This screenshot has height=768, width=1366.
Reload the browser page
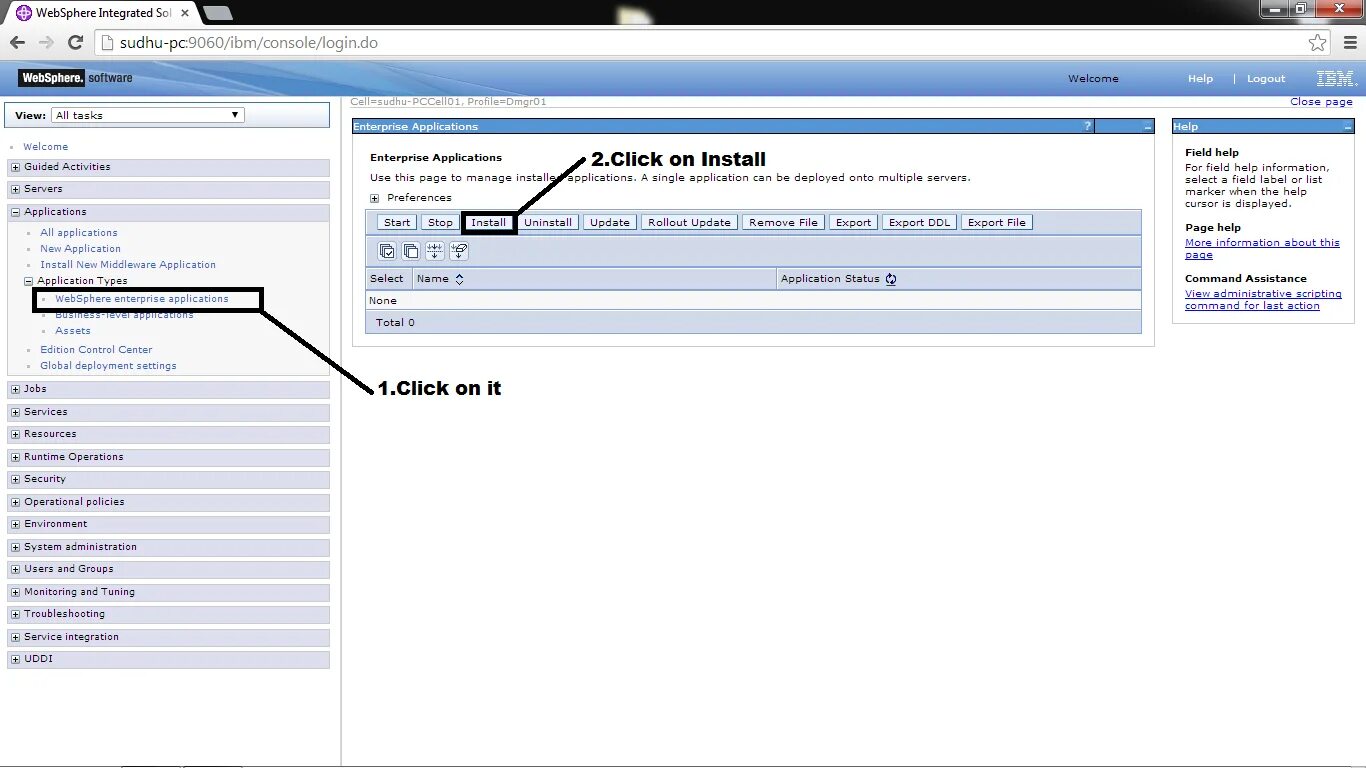[x=75, y=43]
